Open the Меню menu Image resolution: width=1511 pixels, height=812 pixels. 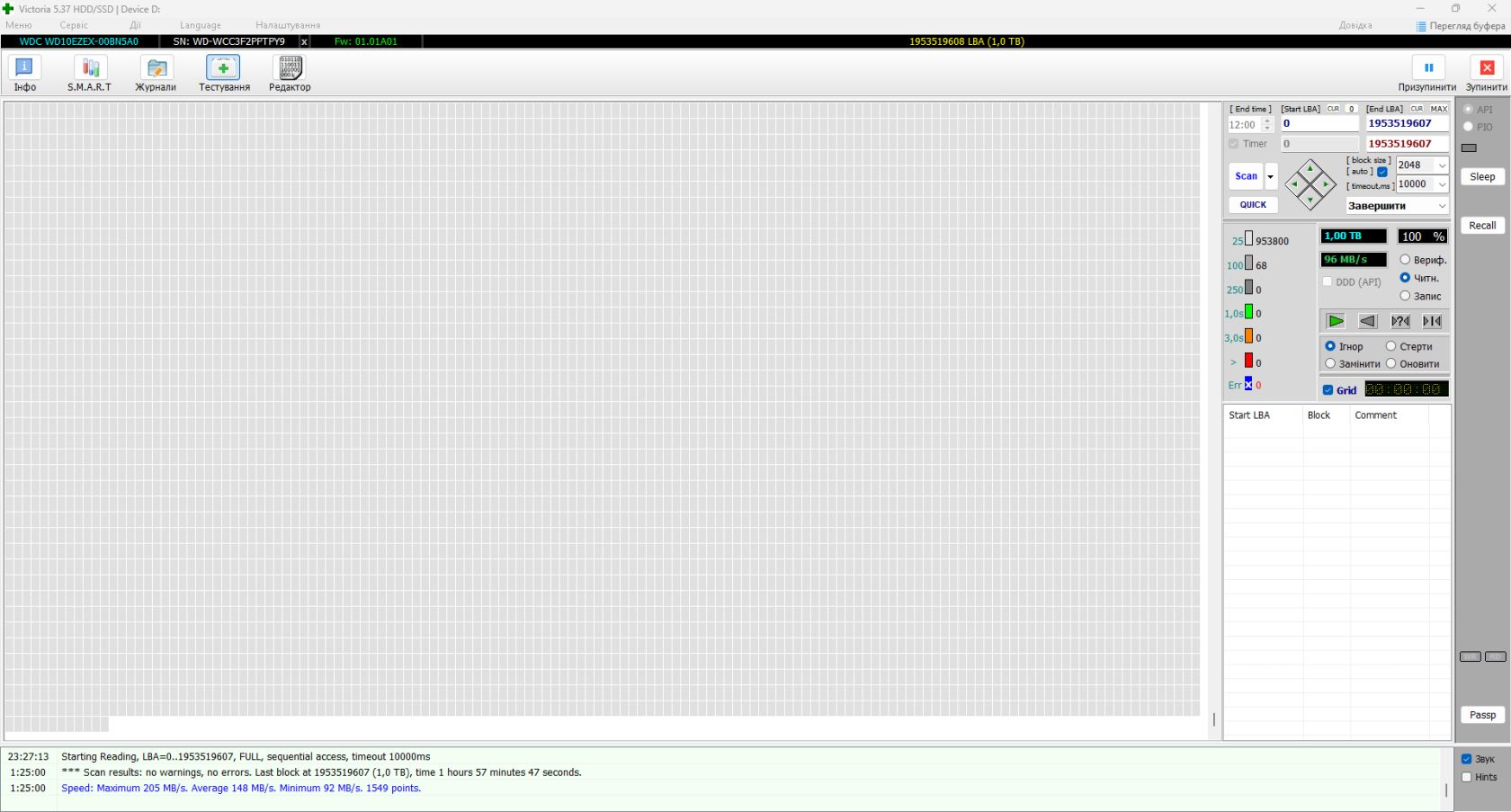[x=19, y=25]
